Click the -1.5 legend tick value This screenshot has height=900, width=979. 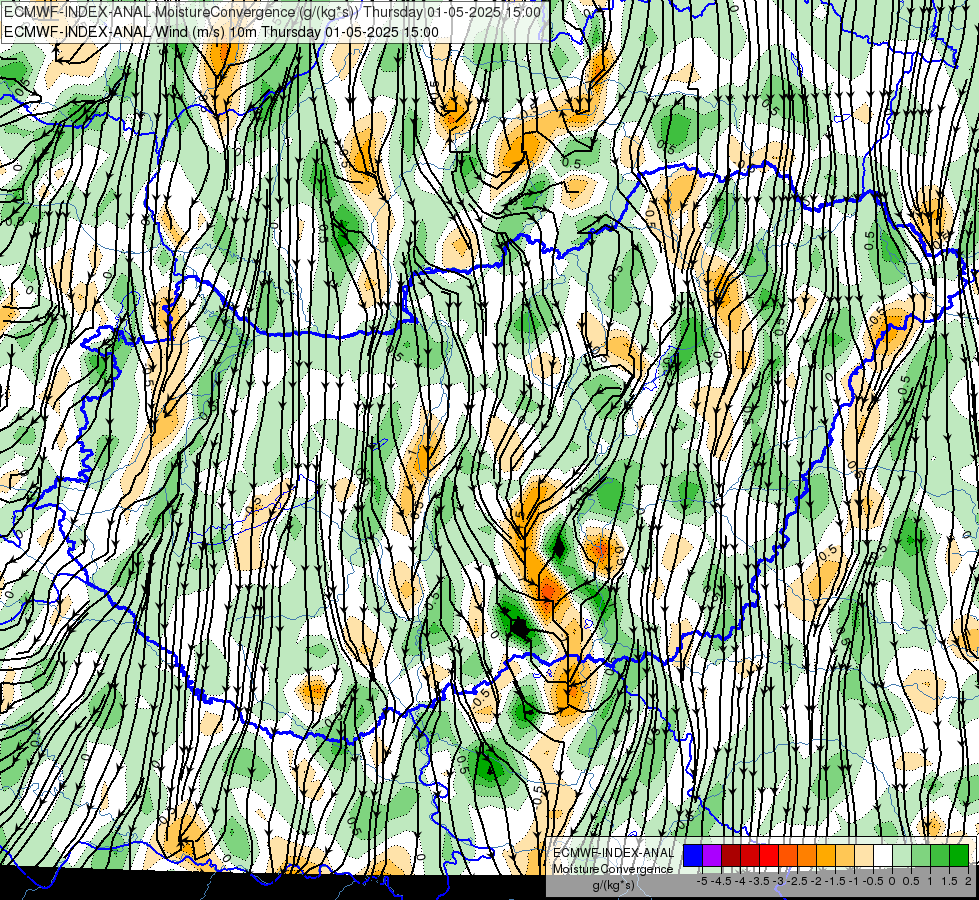coord(835,881)
